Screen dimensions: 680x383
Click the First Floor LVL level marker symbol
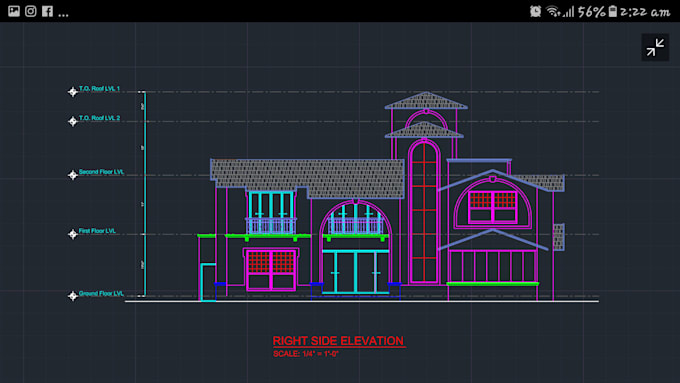[x=72, y=234]
